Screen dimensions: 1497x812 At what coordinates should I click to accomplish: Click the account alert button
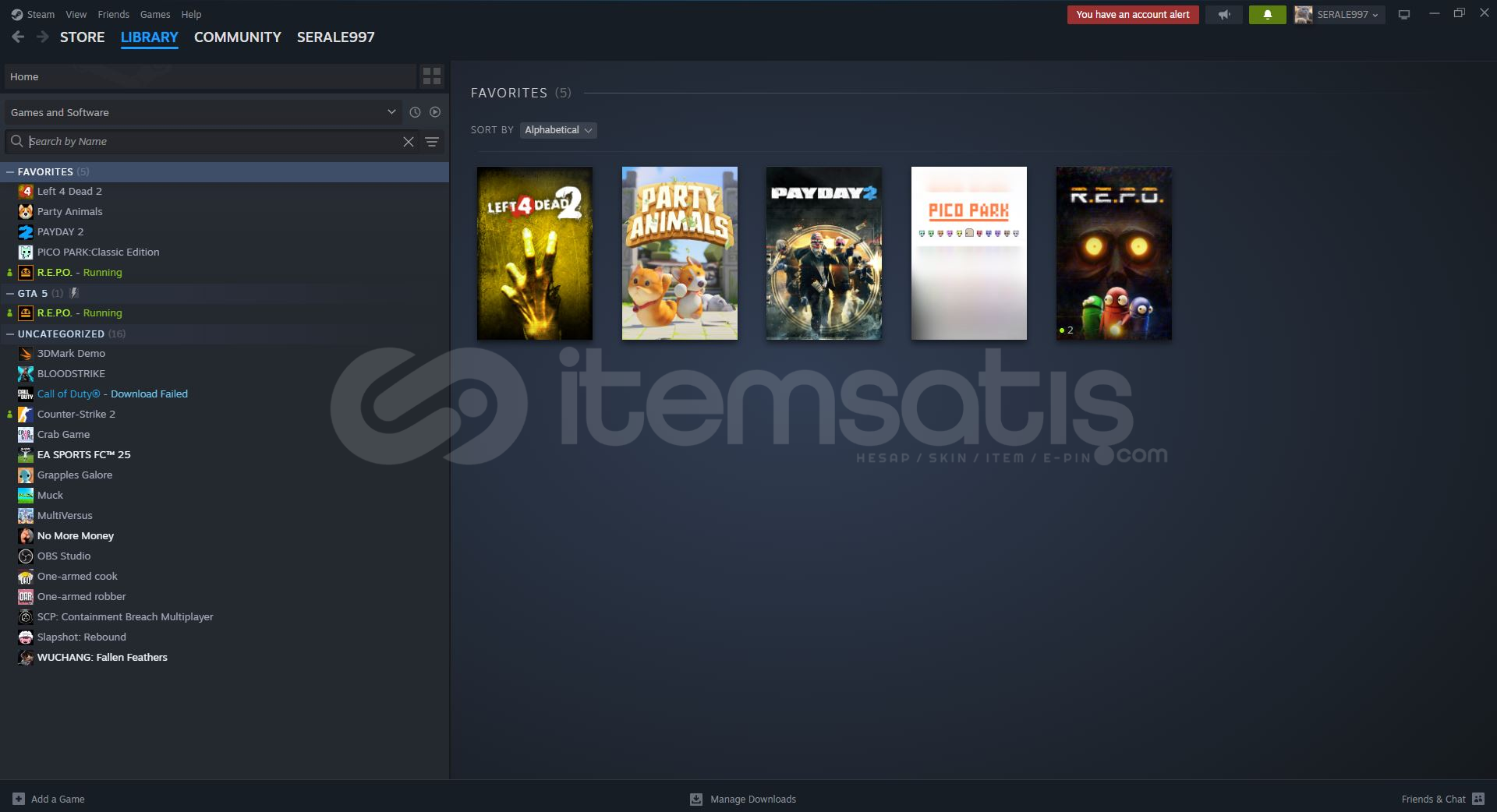point(1133,14)
